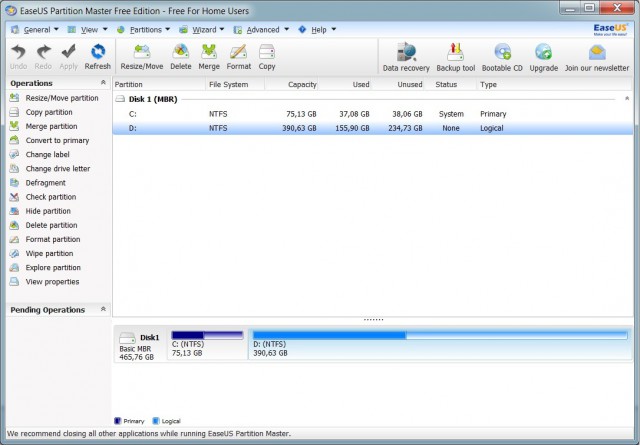Sort by the Unused column header
Image resolution: width=640 pixels, height=445 pixels.
[398, 85]
